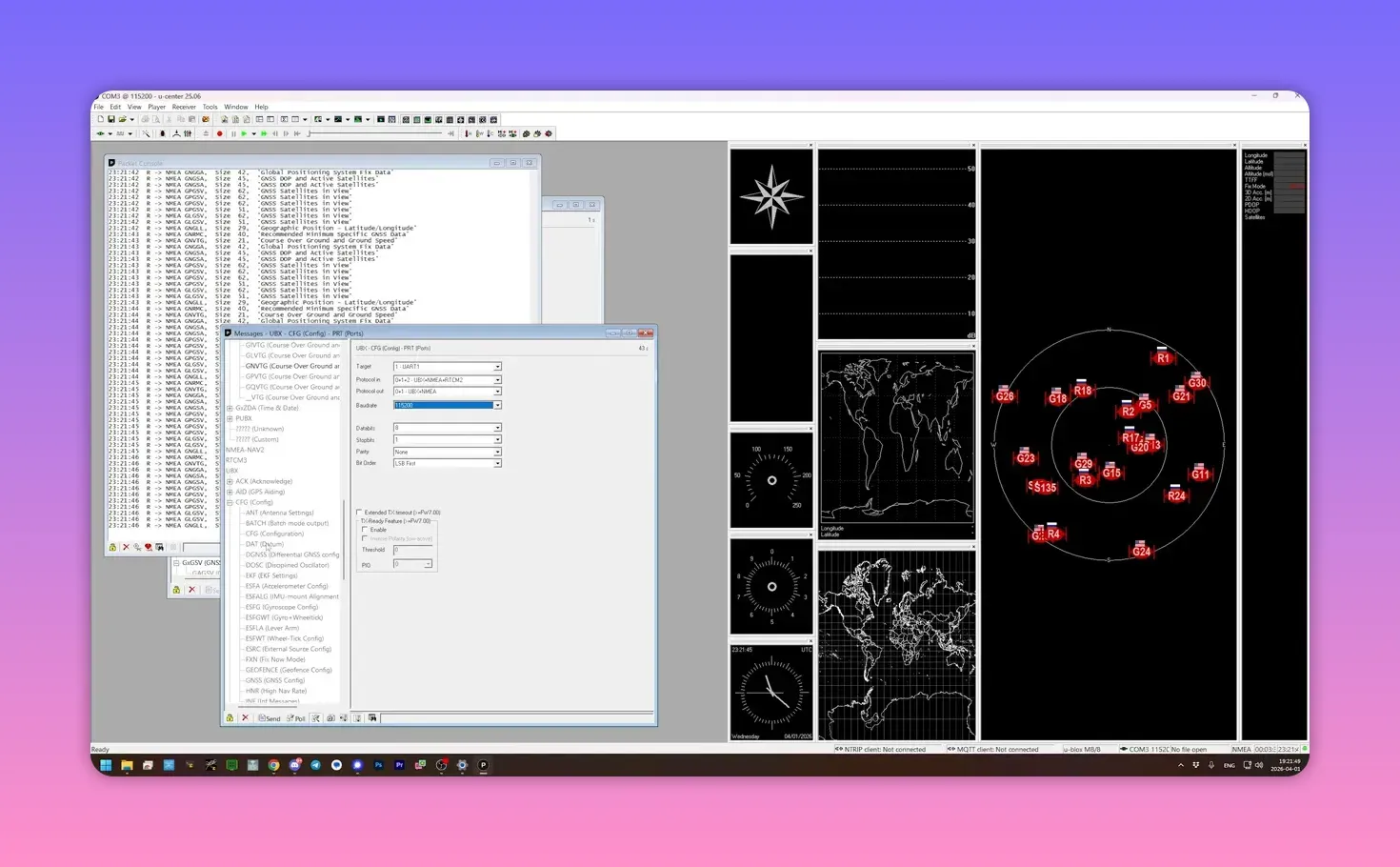The width and height of the screenshot is (1400, 867).
Task: Click the player position slider track
Action: (381, 134)
